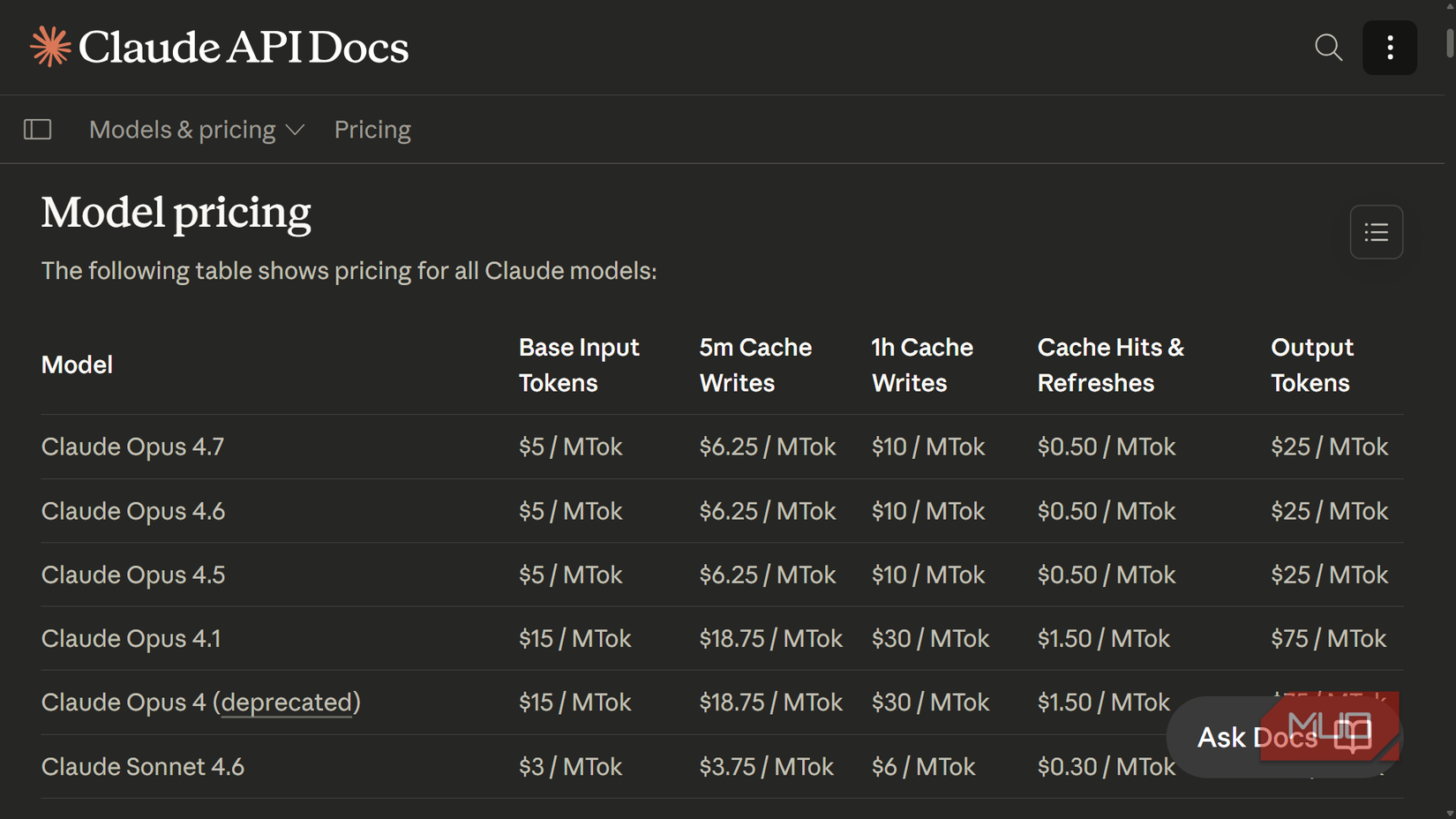Image resolution: width=1456 pixels, height=819 pixels.
Task: Click Claude Opus 4.7 5m cache write price
Action: tap(768, 447)
